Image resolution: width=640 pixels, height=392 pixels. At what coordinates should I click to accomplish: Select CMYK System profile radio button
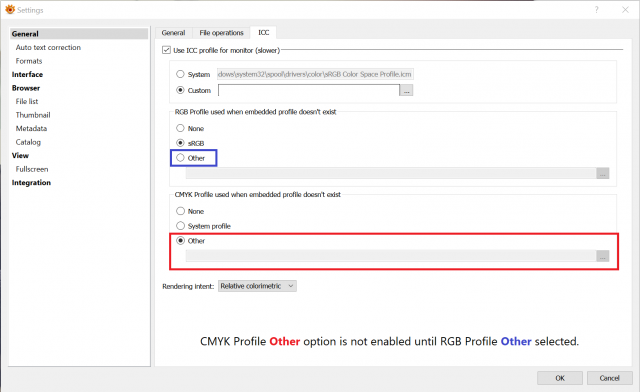(180, 225)
